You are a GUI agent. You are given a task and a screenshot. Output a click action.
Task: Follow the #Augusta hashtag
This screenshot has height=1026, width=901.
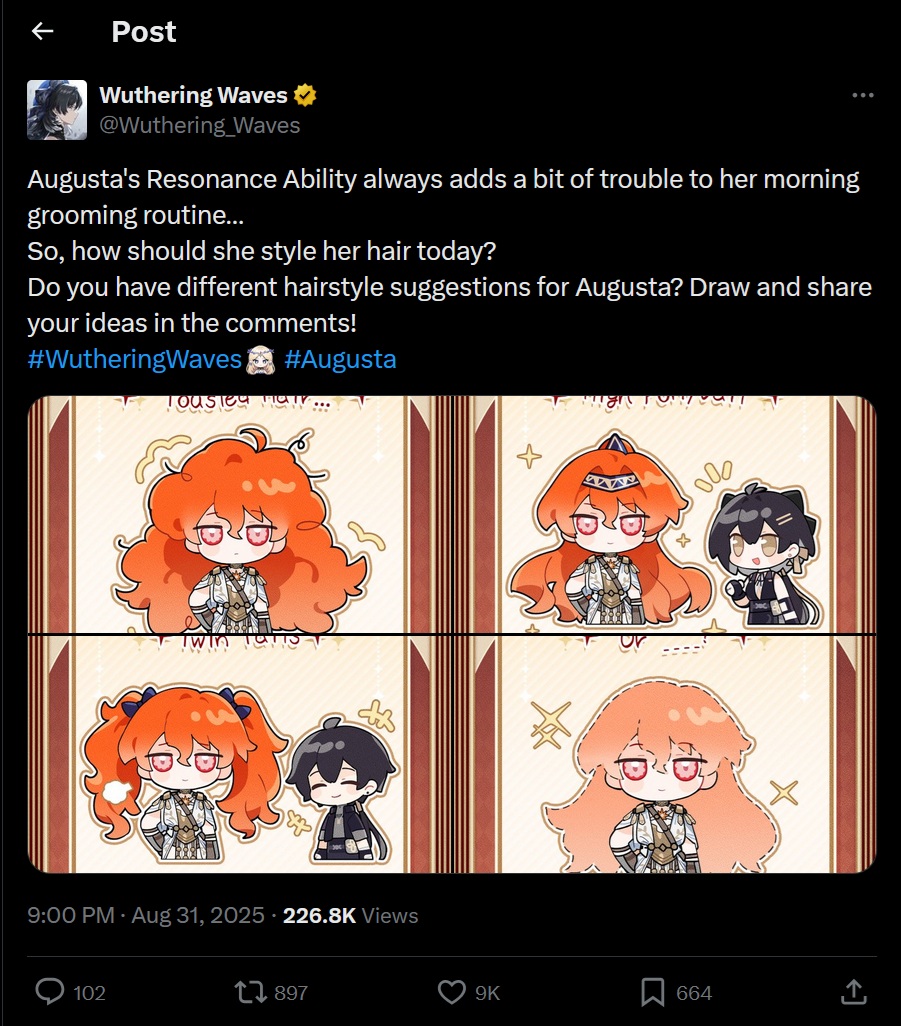point(340,359)
